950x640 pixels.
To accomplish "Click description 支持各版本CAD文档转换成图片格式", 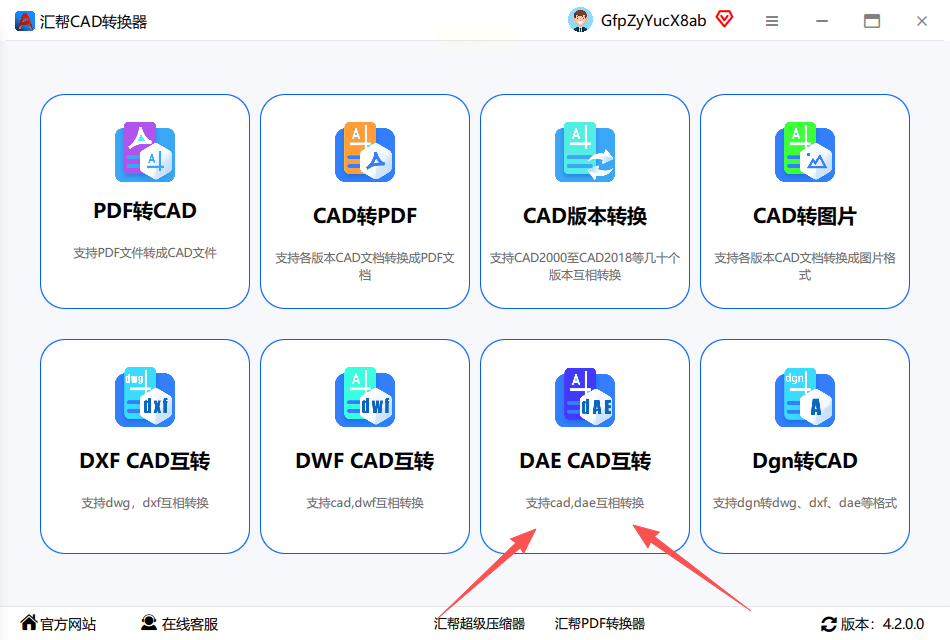I will [805, 267].
